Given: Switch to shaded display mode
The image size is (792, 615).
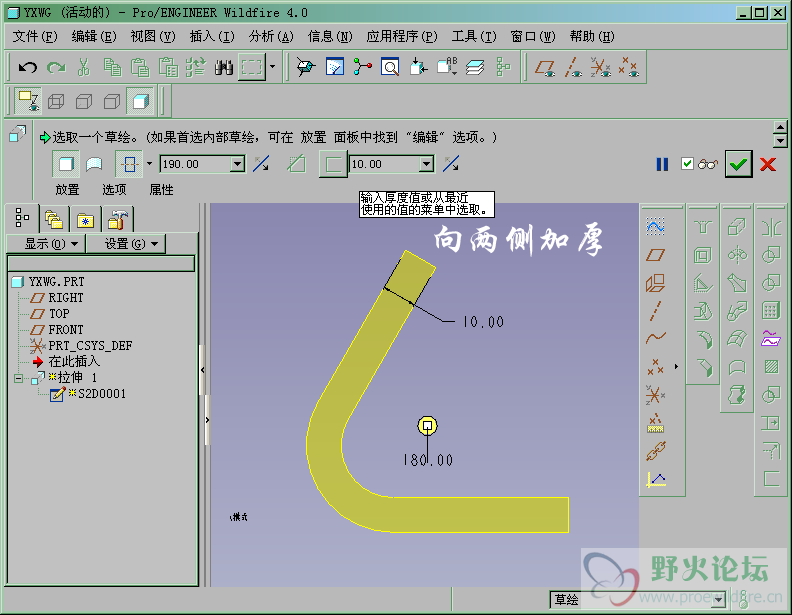Looking at the screenshot, I should (x=140, y=101).
